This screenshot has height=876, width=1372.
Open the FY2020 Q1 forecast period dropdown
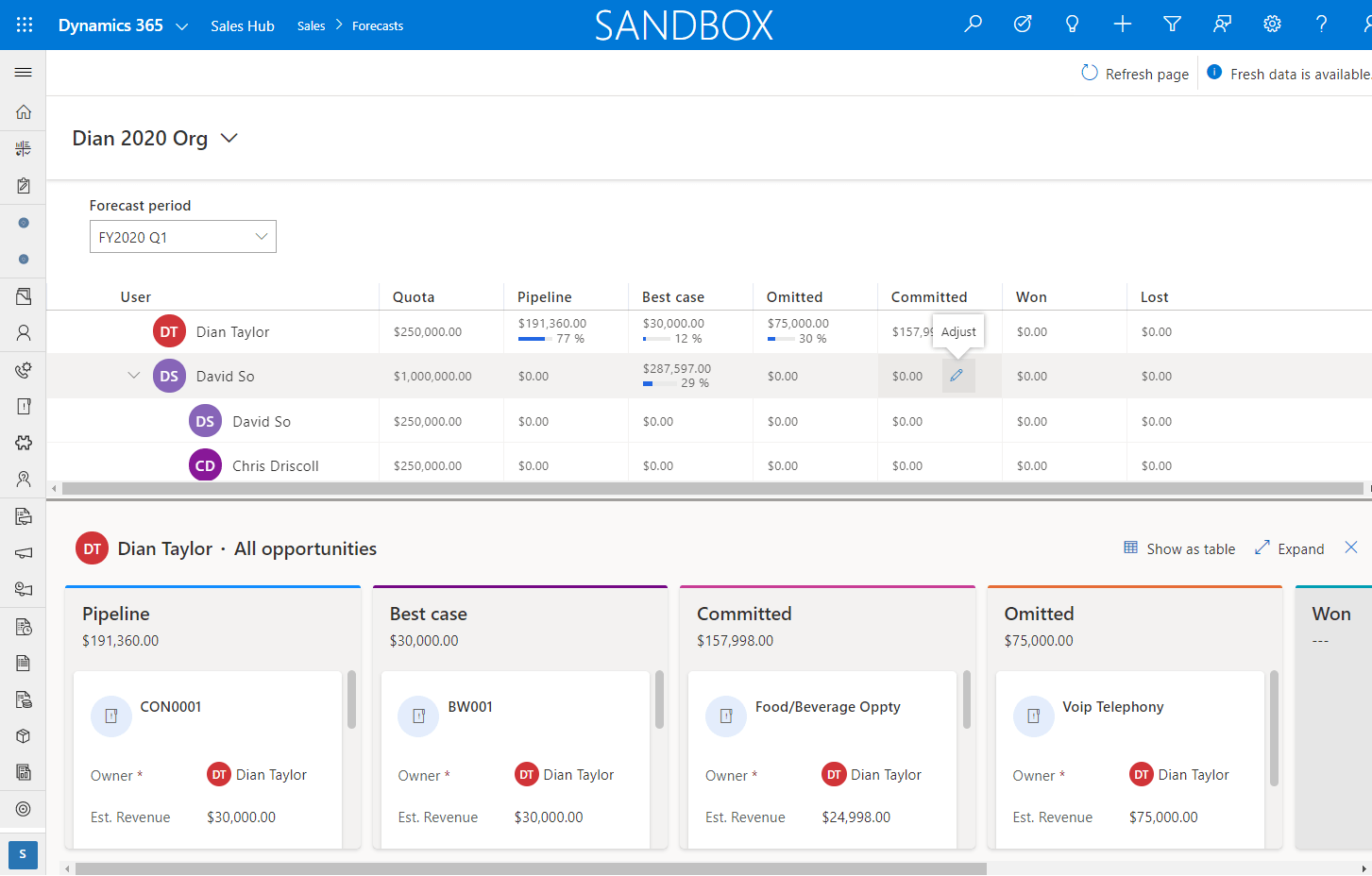183,237
